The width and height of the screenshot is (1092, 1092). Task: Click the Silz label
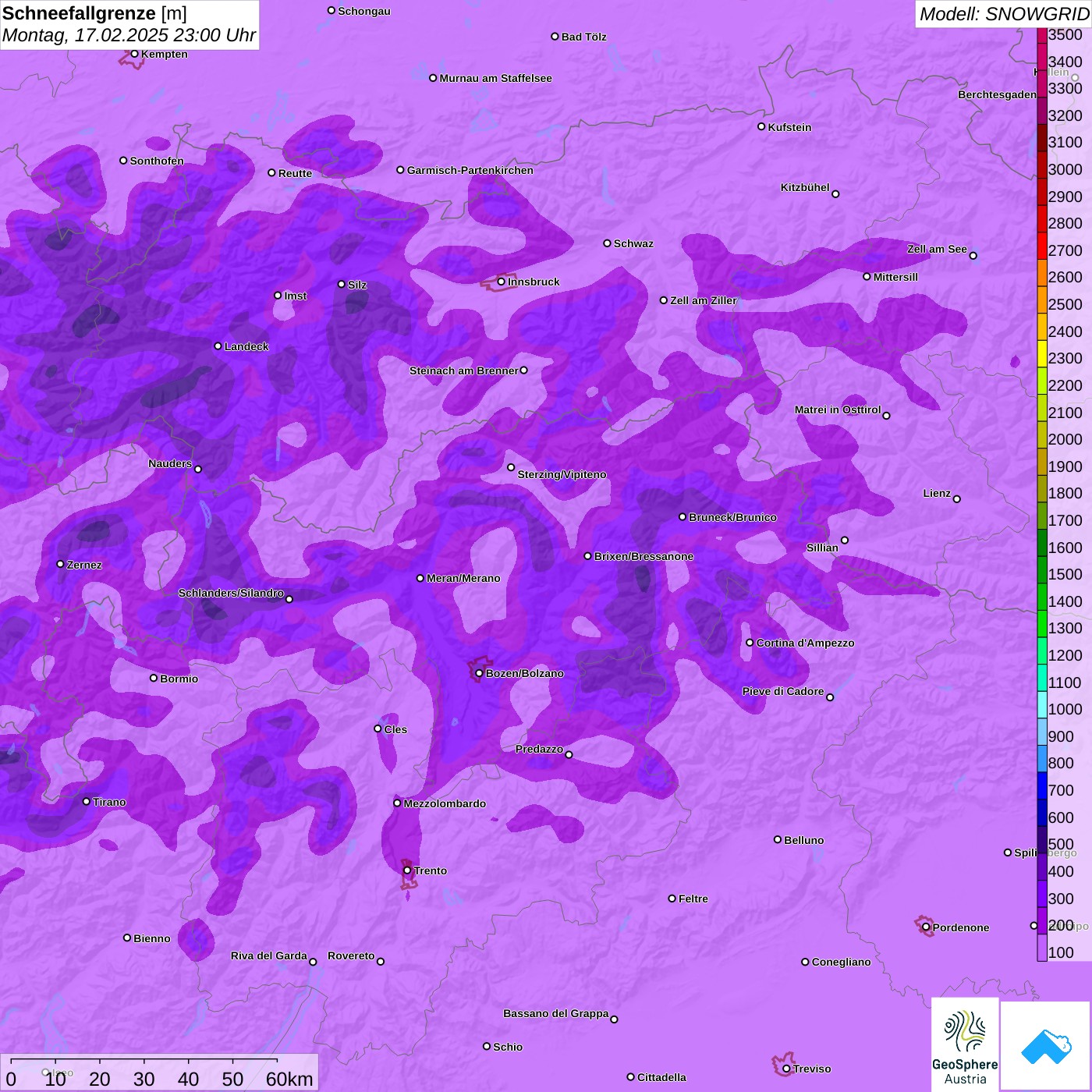(357, 285)
